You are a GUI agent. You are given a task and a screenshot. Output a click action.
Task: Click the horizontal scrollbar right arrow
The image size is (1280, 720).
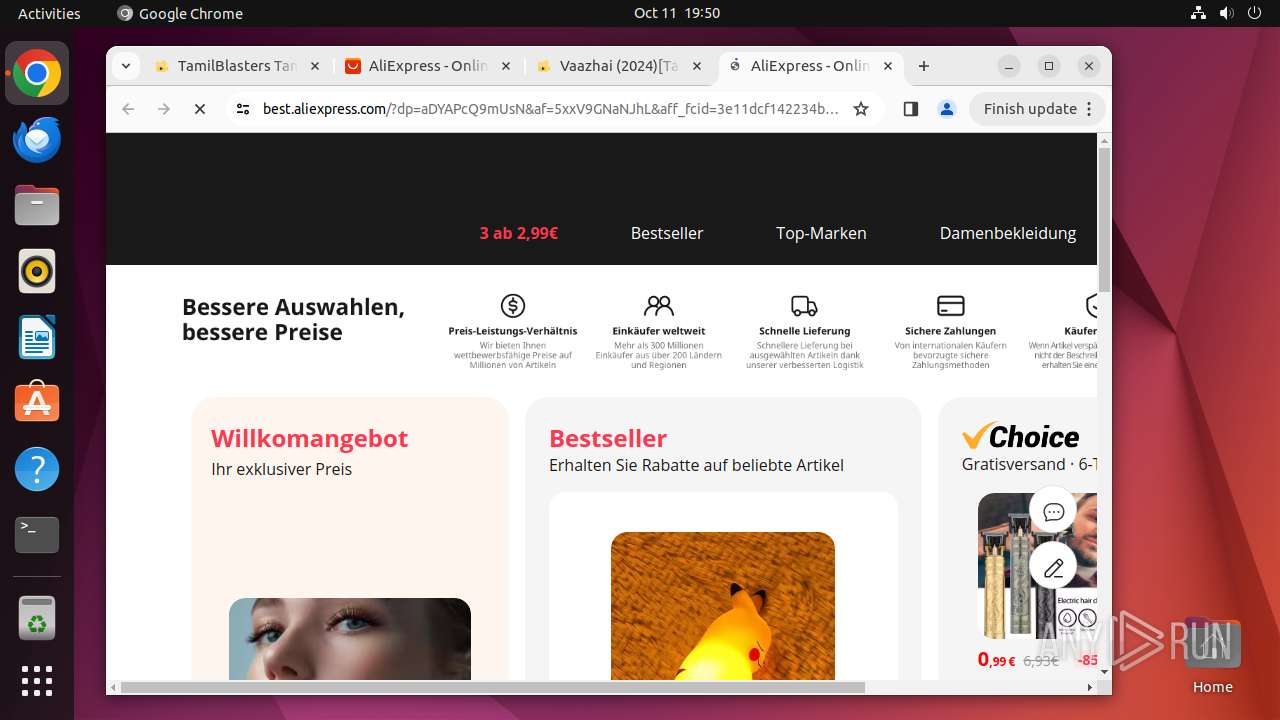1090,687
